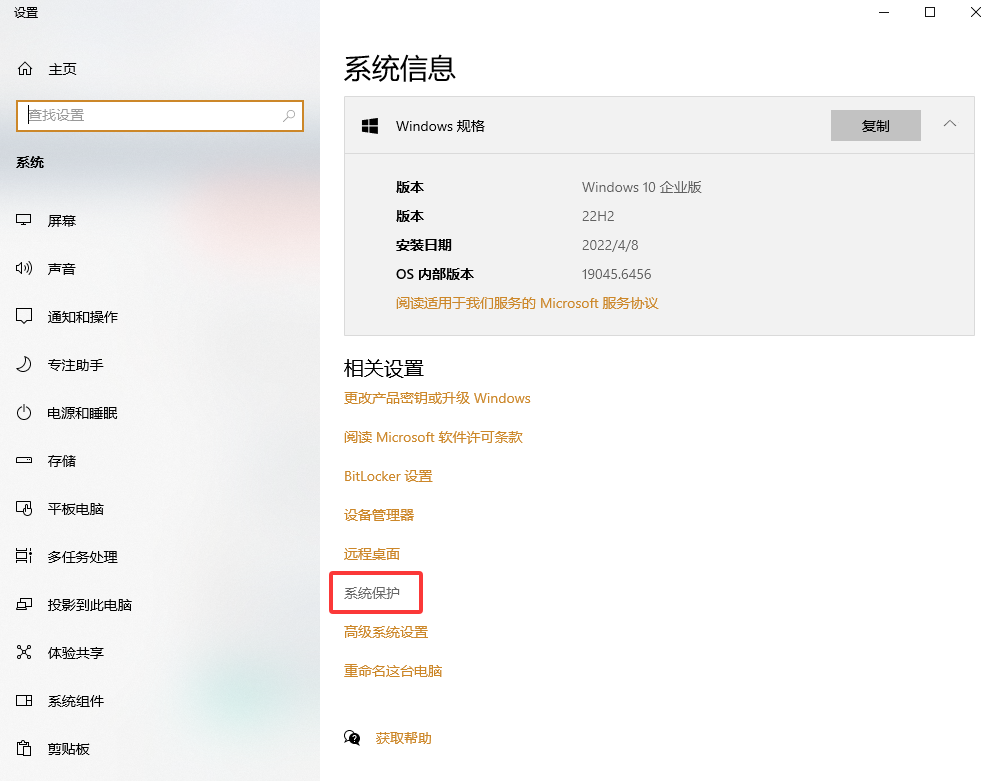Open 远程桌面 link
The image size is (994, 781).
point(371,554)
